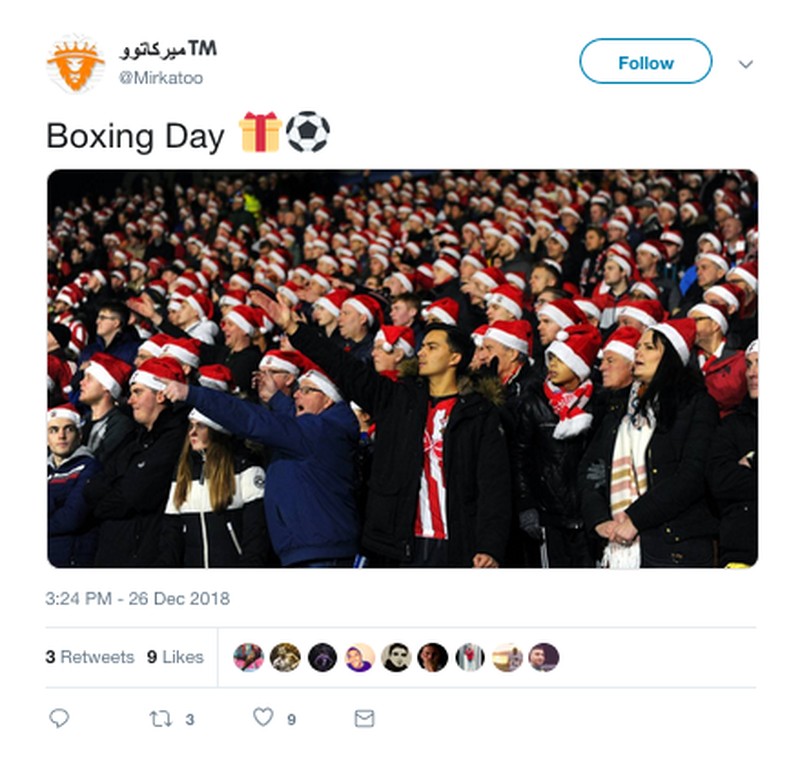This screenshot has width=800, height=765.
Task: Send tweet via direct message envelope icon
Action: click(x=364, y=719)
